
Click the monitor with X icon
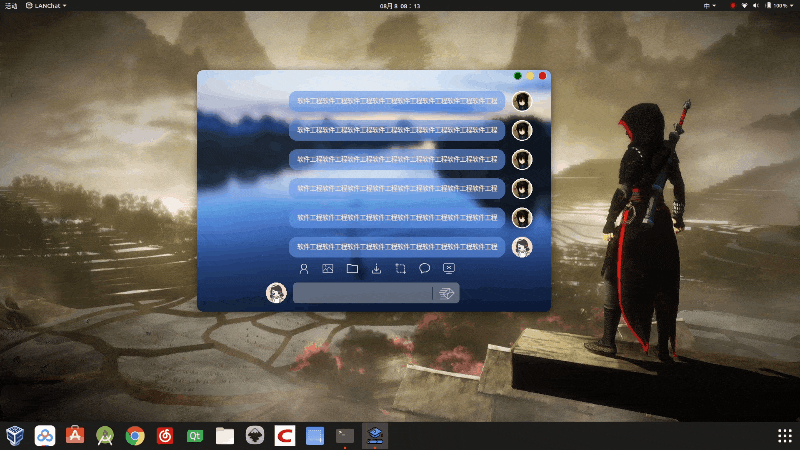448,268
